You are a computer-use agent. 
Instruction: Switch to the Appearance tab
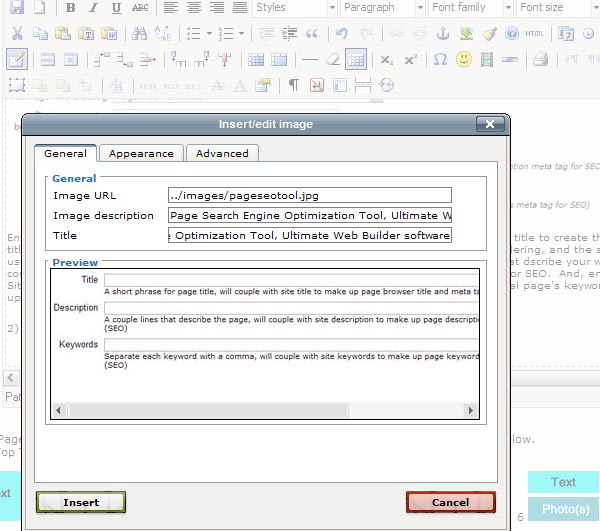(141, 153)
